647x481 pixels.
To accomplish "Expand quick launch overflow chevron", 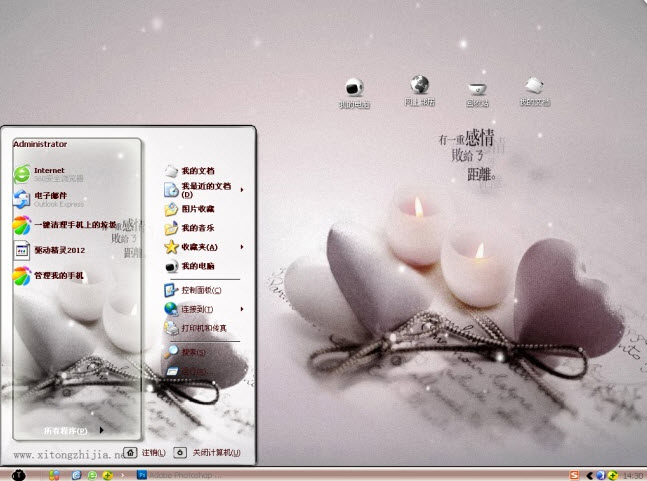I will tap(123, 476).
